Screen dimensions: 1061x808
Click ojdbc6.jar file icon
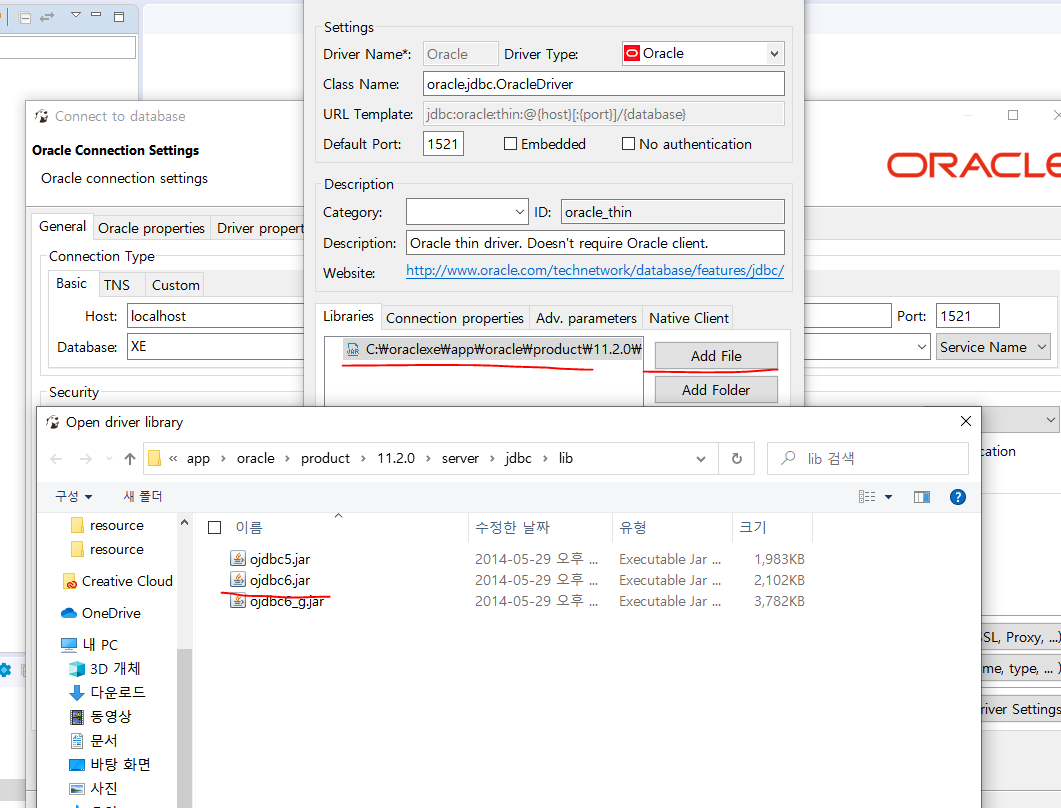238,579
